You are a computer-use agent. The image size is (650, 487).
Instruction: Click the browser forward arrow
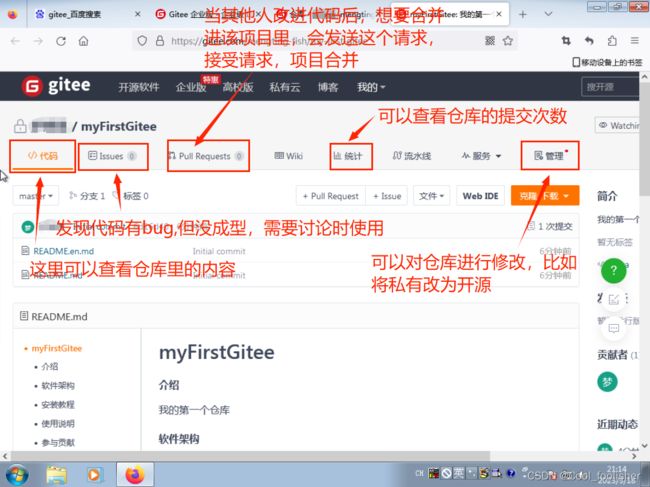pyautogui.click(x=38, y=41)
